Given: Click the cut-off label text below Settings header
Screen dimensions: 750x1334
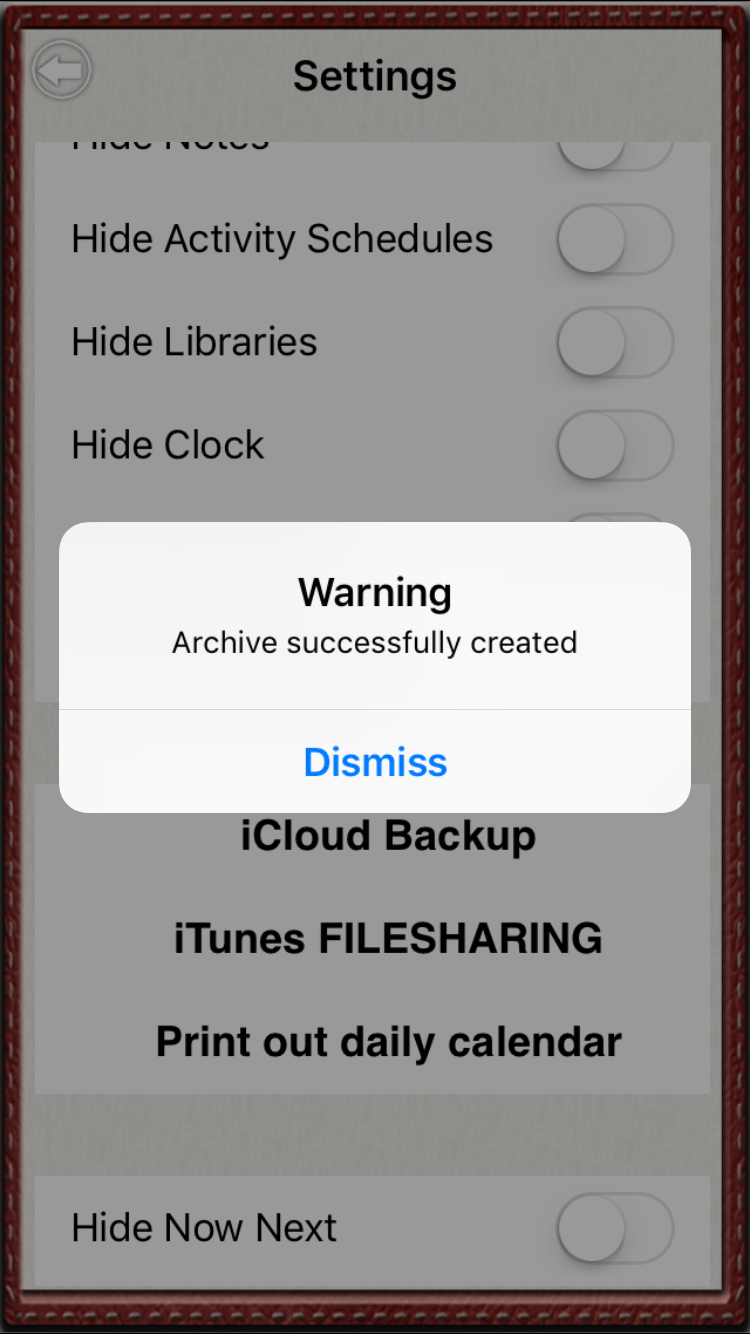Looking at the screenshot, I should coord(170,146).
